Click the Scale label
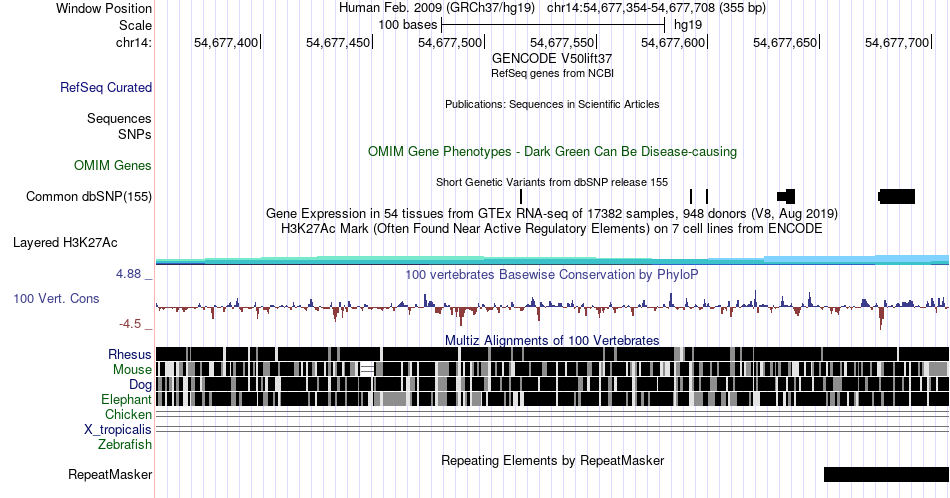 tap(135, 25)
